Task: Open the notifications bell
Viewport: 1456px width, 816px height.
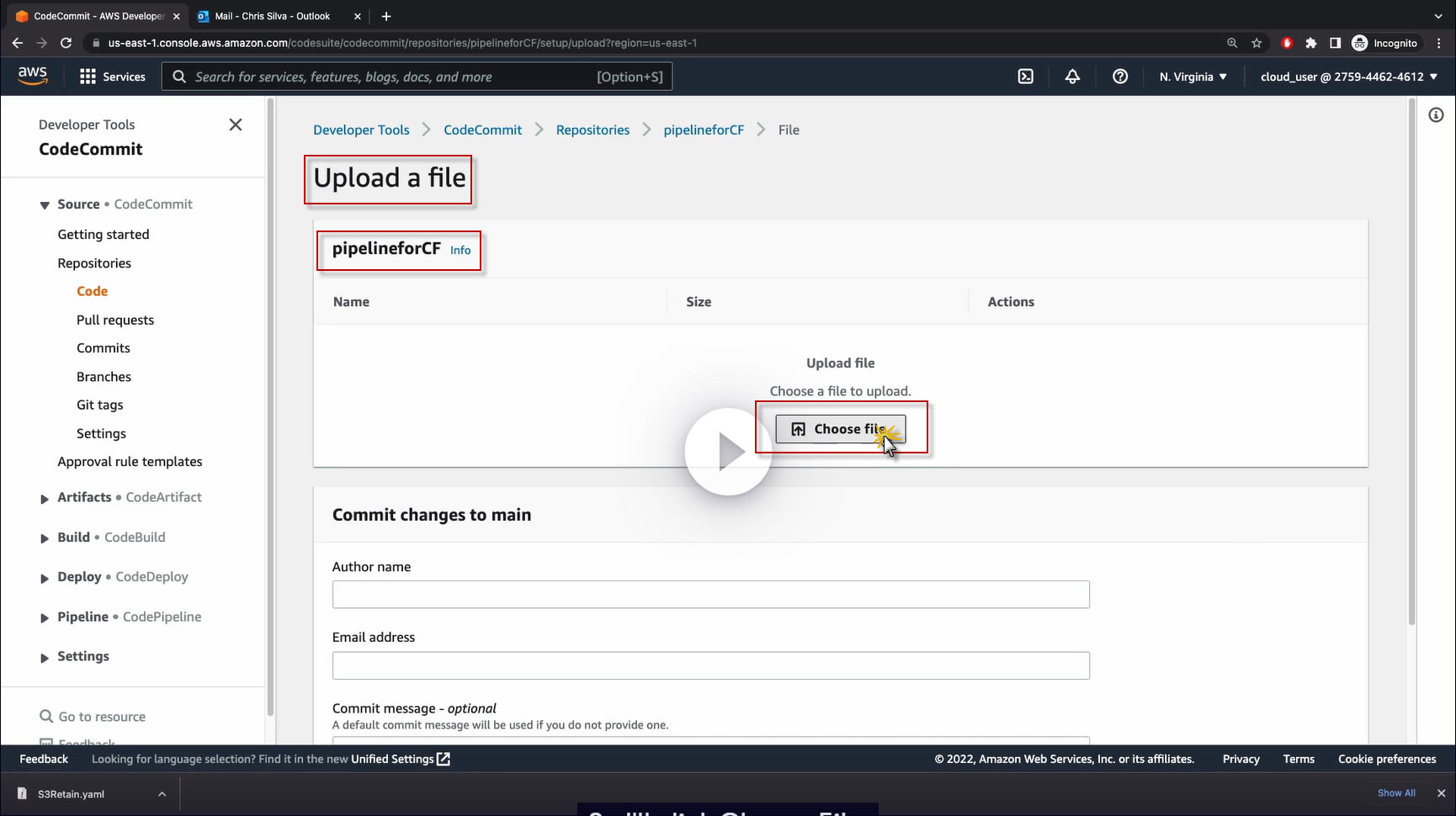Action: pyautogui.click(x=1072, y=77)
